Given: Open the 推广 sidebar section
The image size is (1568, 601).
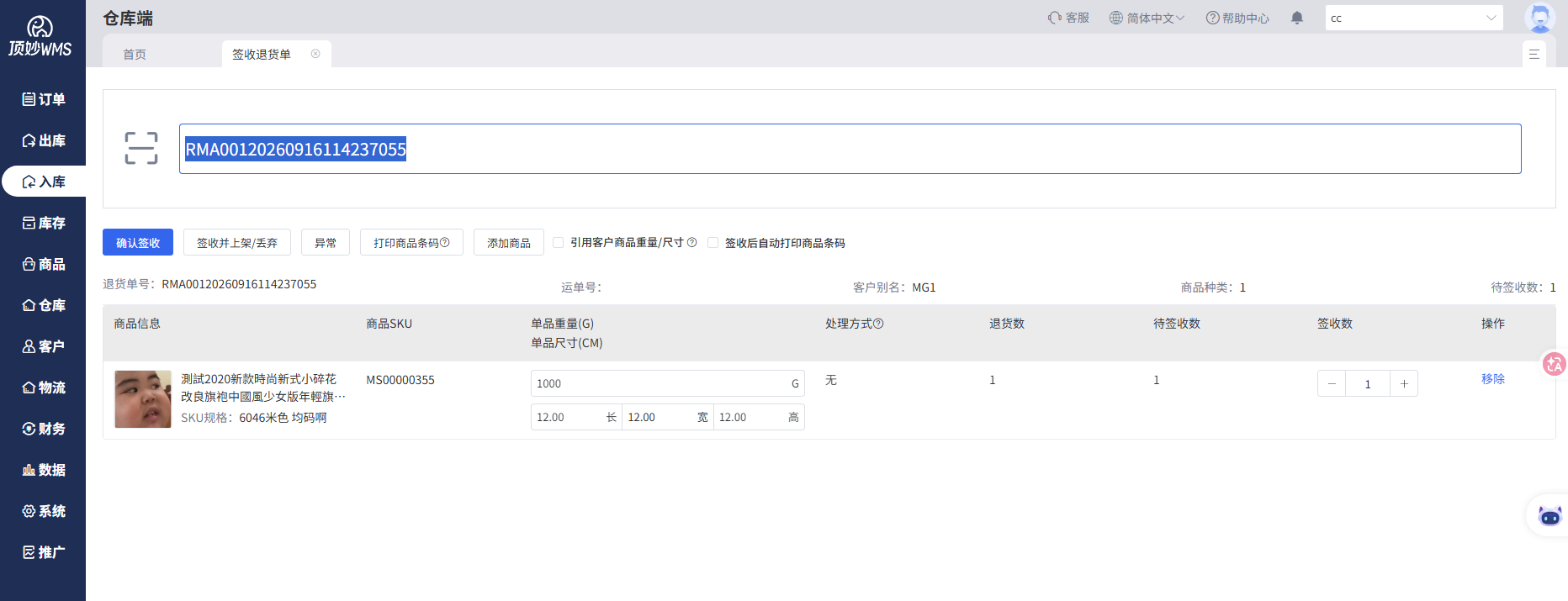Looking at the screenshot, I should pyautogui.click(x=43, y=552).
